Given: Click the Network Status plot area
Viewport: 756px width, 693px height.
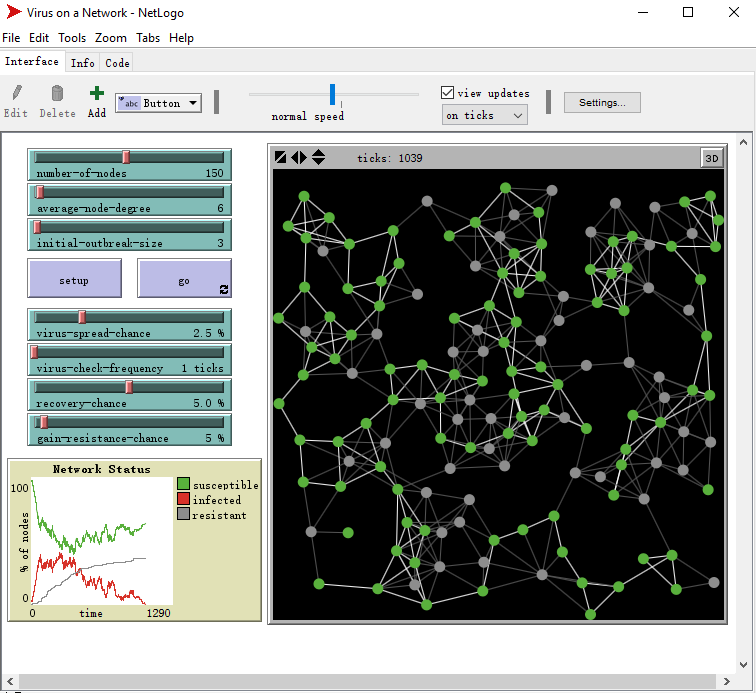Looking at the screenshot, I should pos(102,541).
